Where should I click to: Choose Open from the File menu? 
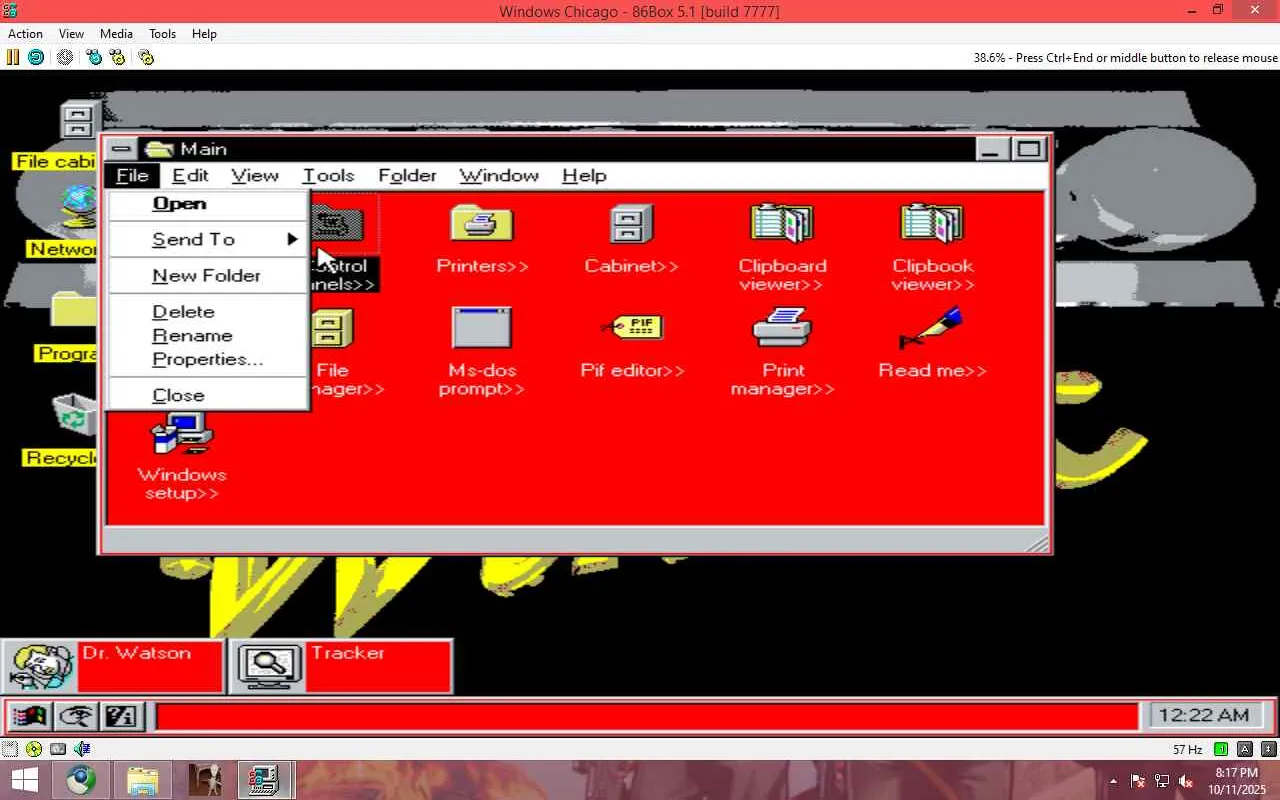point(207,204)
